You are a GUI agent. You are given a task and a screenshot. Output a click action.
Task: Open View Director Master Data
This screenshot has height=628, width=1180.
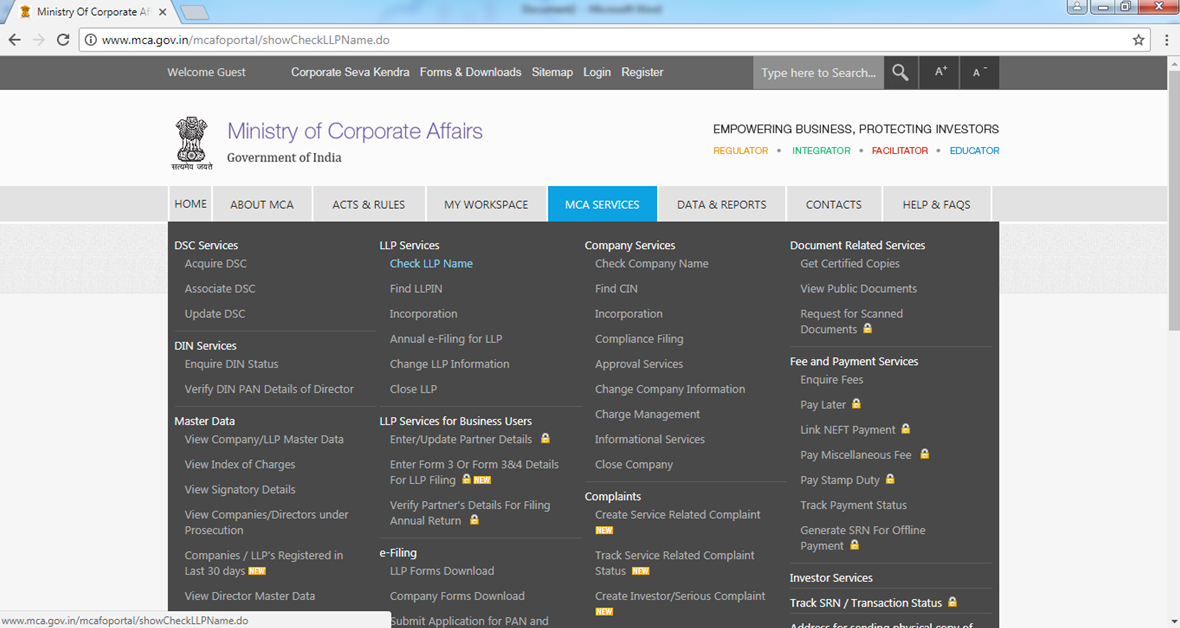[x=249, y=596]
